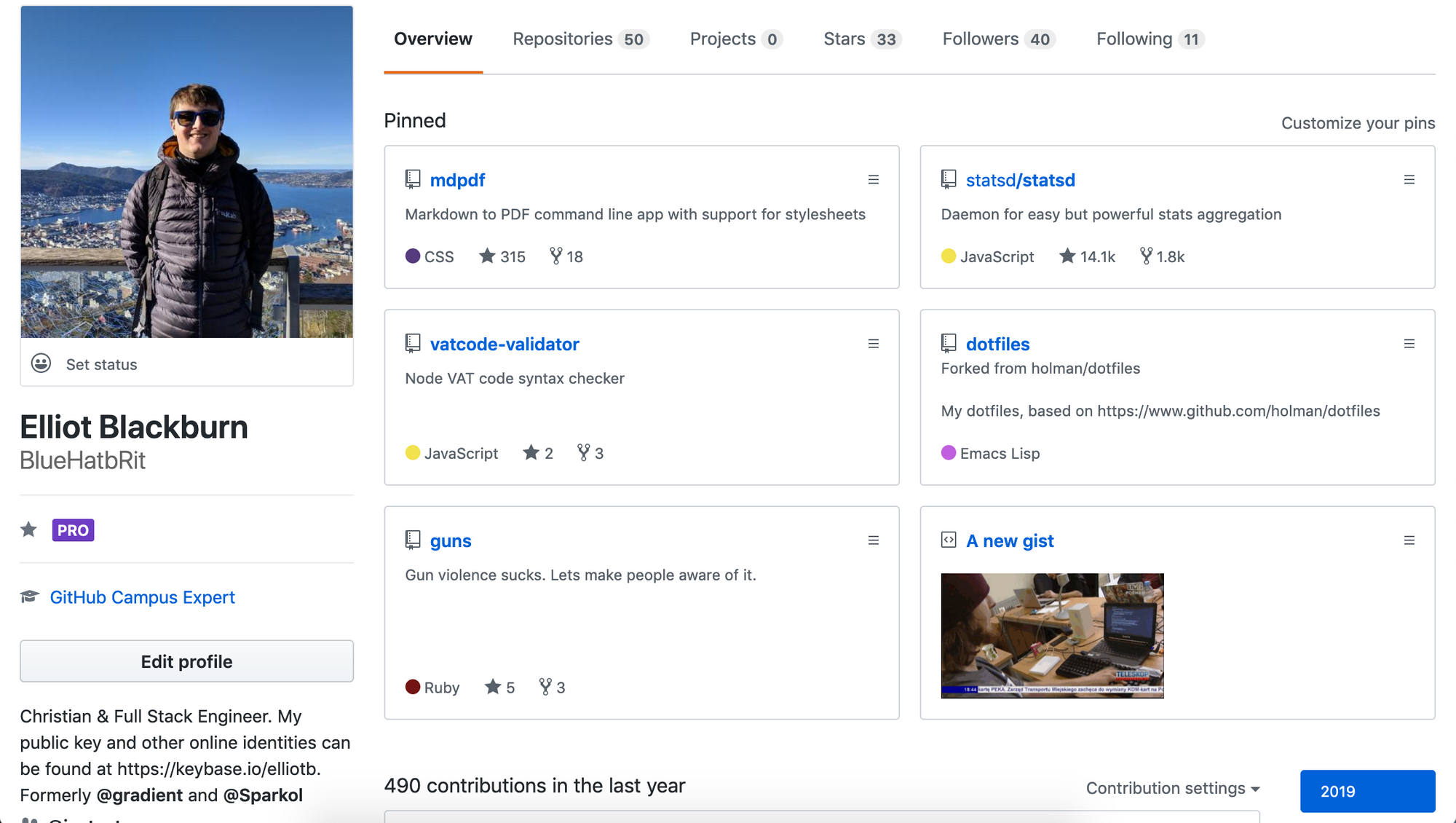1456x823 pixels.
Task: Select the 2019 contributions year button
Action: [1367, 791]
